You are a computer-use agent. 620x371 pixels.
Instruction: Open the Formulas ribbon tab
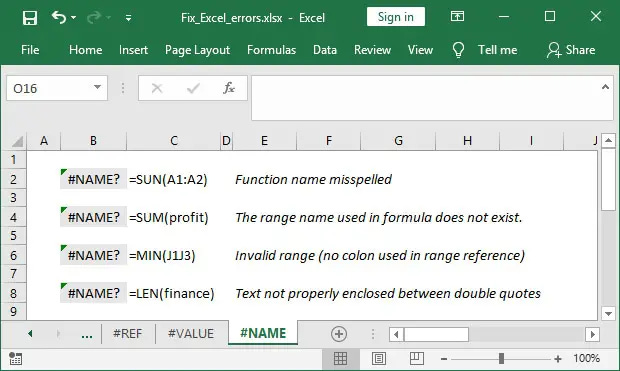[271, 50]
